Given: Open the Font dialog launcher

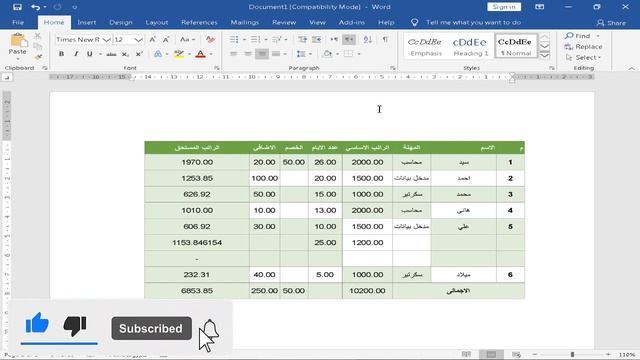Looking at the screenshot, I should [217, 68].
